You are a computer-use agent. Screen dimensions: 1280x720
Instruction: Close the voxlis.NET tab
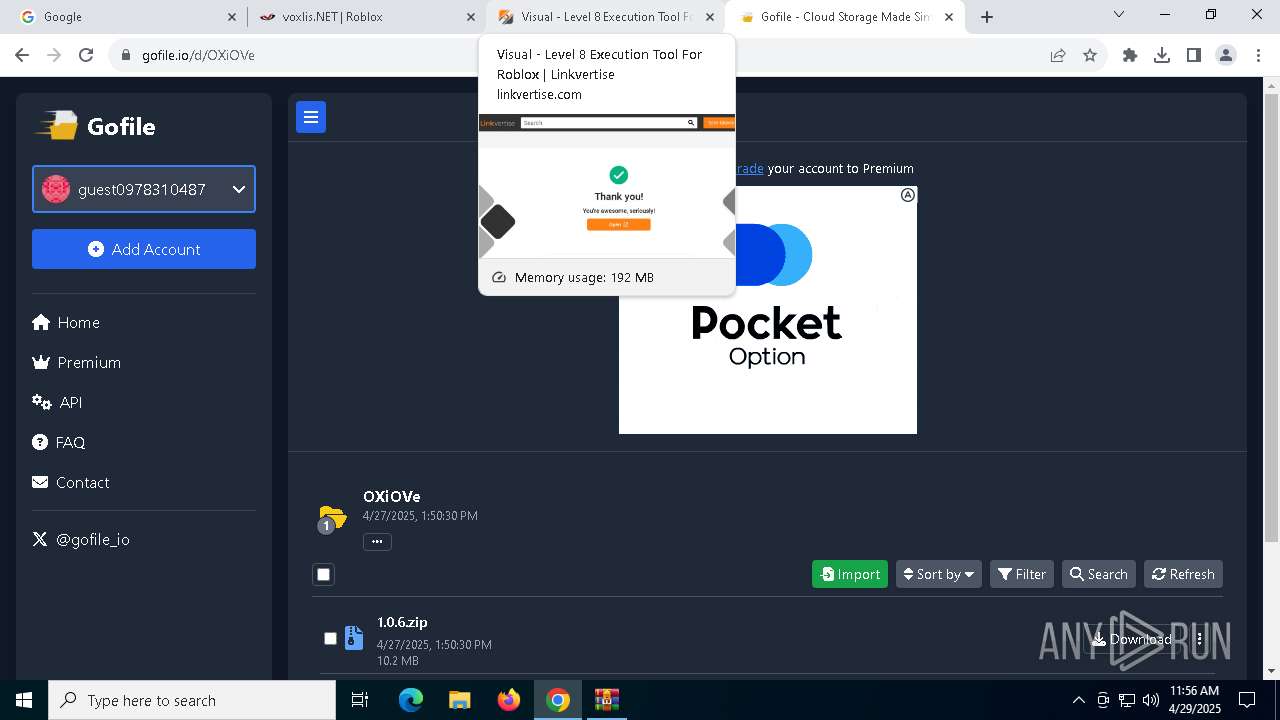tap(471, 17)
